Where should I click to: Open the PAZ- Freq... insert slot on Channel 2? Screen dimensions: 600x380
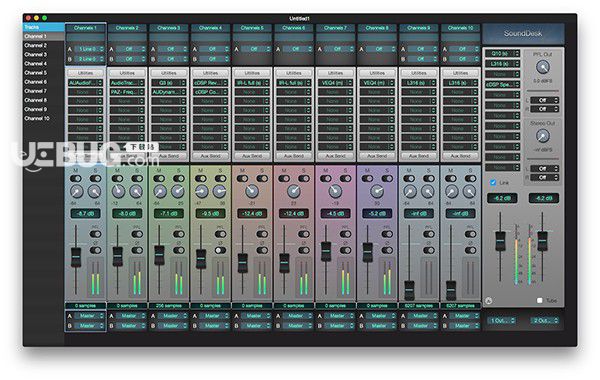[127, 92]
